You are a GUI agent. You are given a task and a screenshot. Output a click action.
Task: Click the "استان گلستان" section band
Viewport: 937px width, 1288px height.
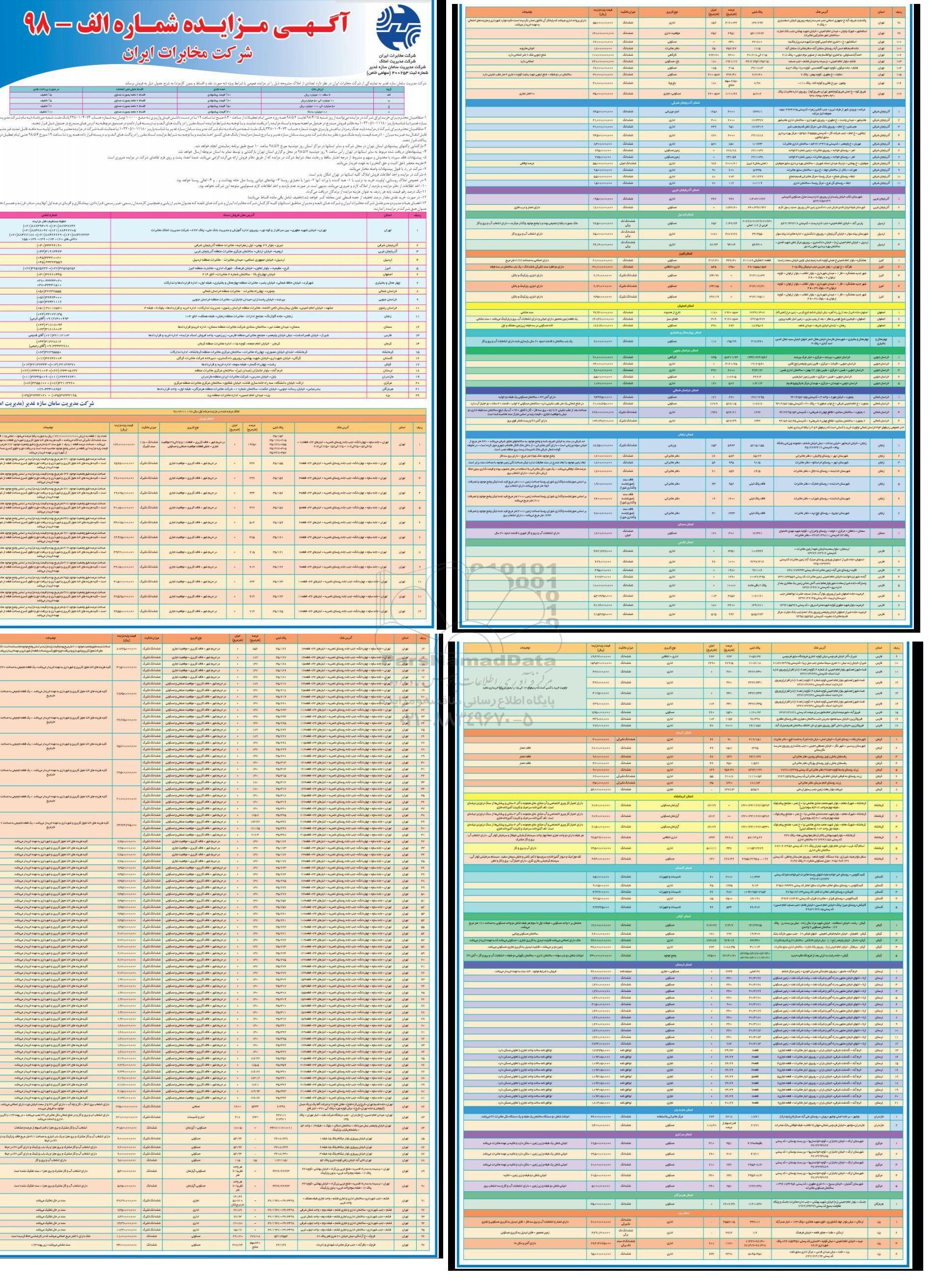[x=684, y=868]
